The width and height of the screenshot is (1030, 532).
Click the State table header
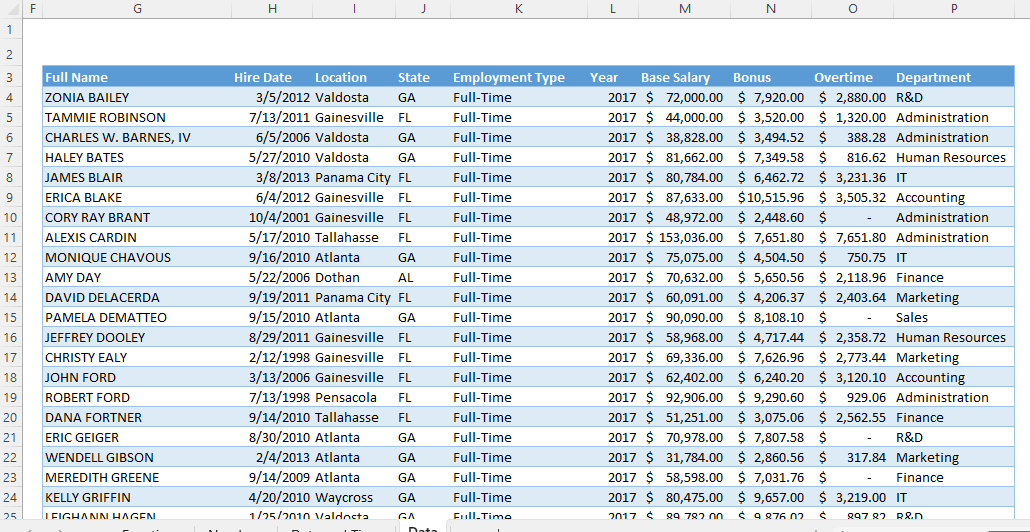(423, 78)
